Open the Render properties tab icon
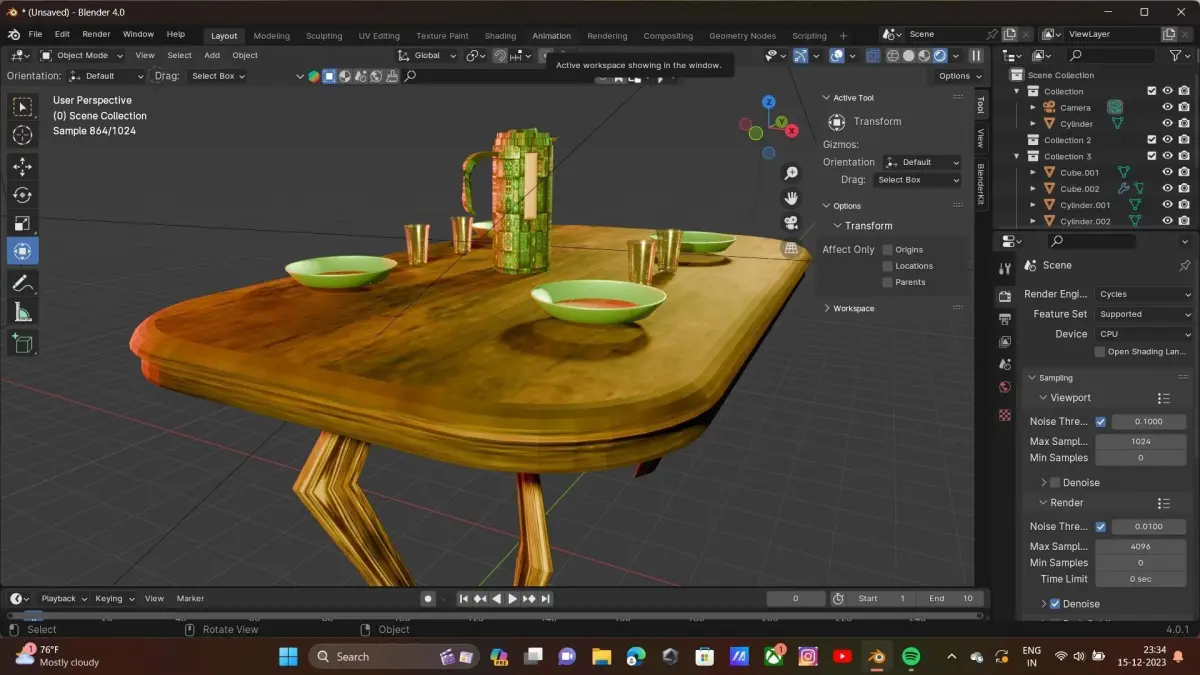Viewport: 1200px width, 675px height. pyautogui.click(x=1005, y=295)
